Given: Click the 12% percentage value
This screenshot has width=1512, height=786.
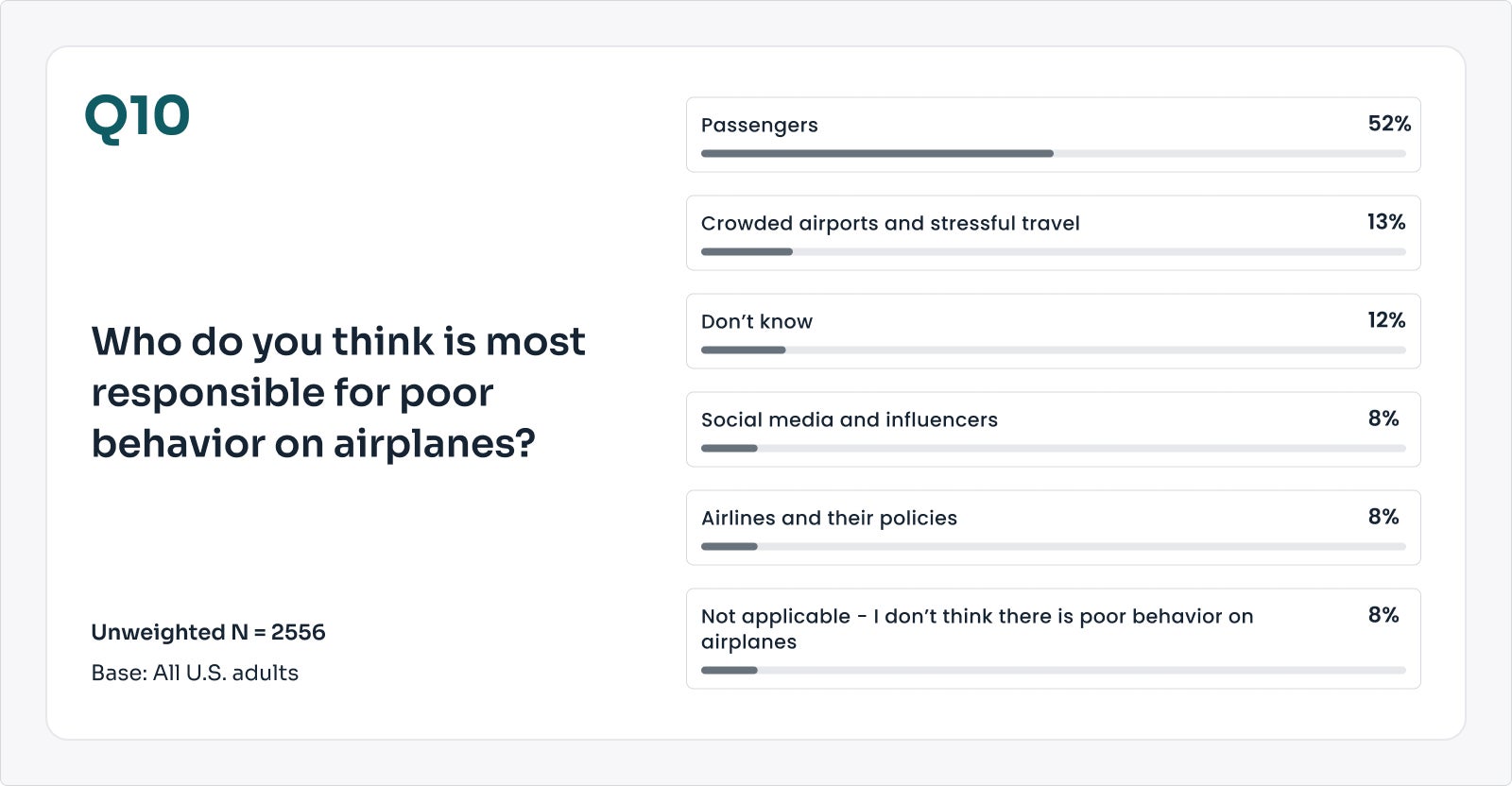Looking at the screenshot, I should point(1385,320).
